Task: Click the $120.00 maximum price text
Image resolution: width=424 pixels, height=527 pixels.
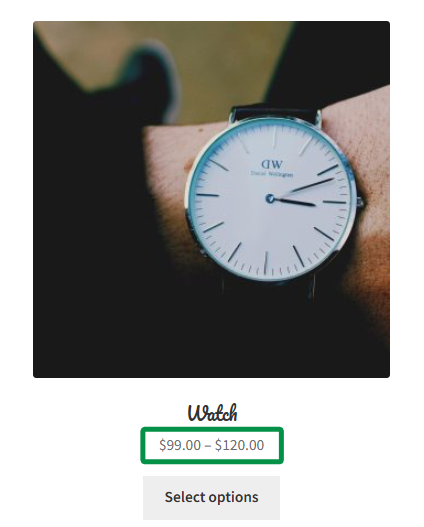Action: click(240, 445)
